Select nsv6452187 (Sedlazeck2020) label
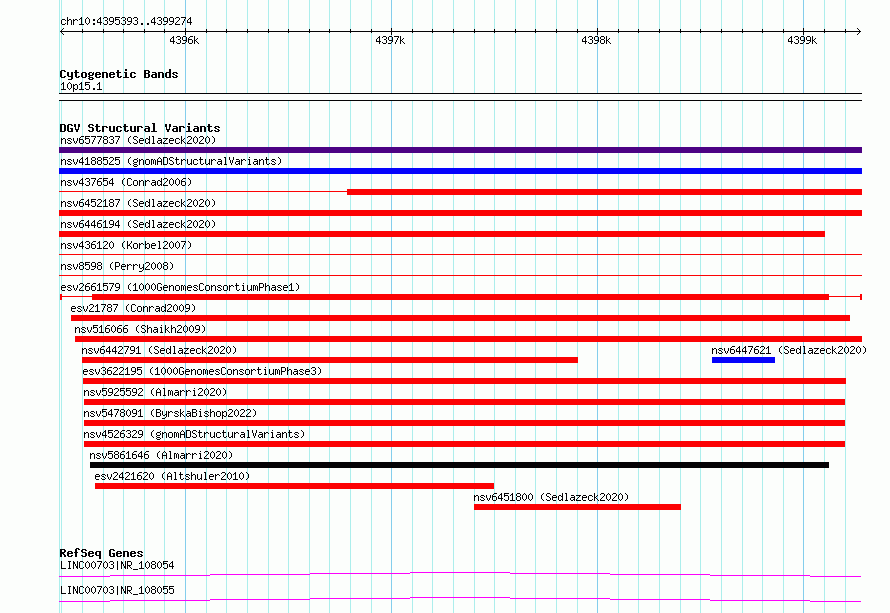Screen dimensions: 890x613 (138, 203)
